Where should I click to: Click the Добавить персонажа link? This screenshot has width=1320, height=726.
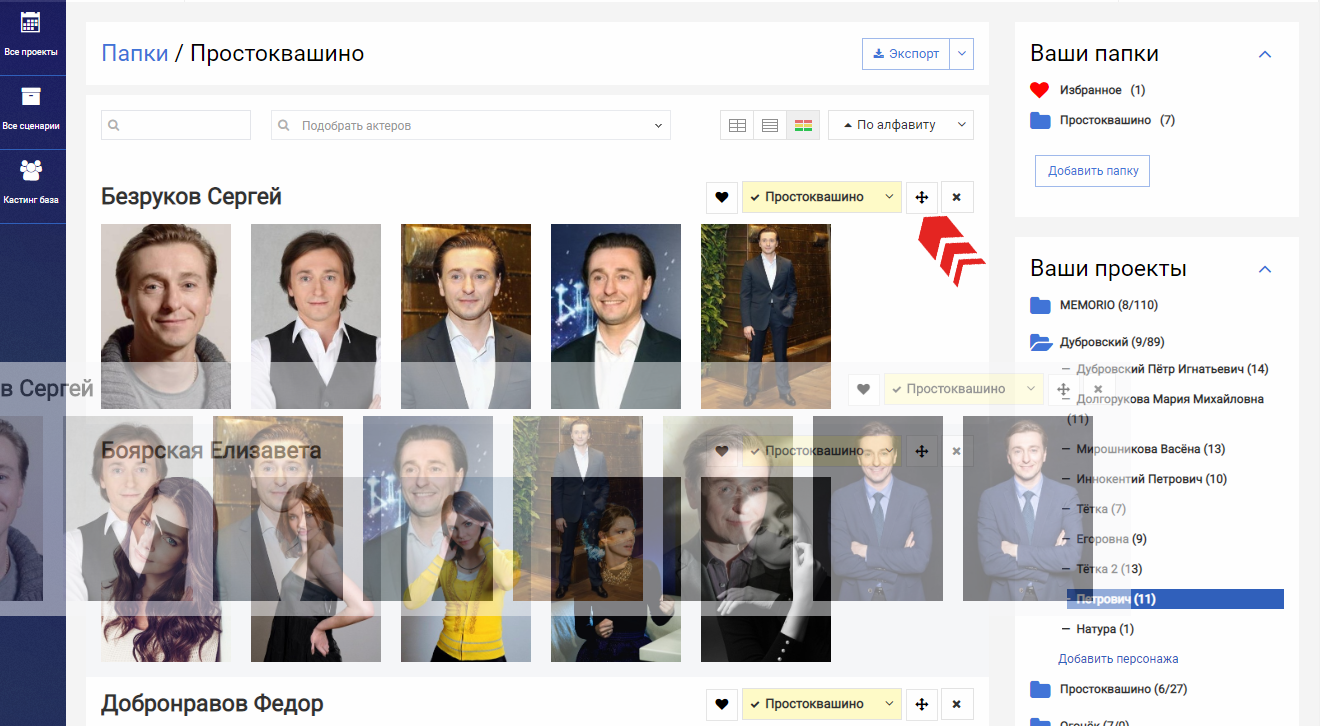pos(1118,659)
